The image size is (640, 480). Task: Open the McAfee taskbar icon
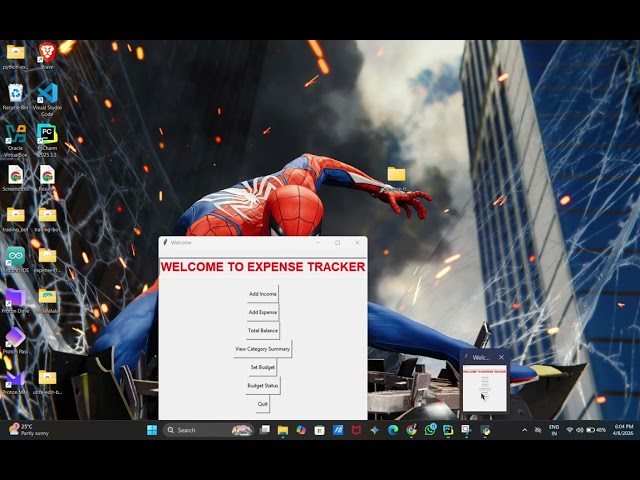pos(356,430)
